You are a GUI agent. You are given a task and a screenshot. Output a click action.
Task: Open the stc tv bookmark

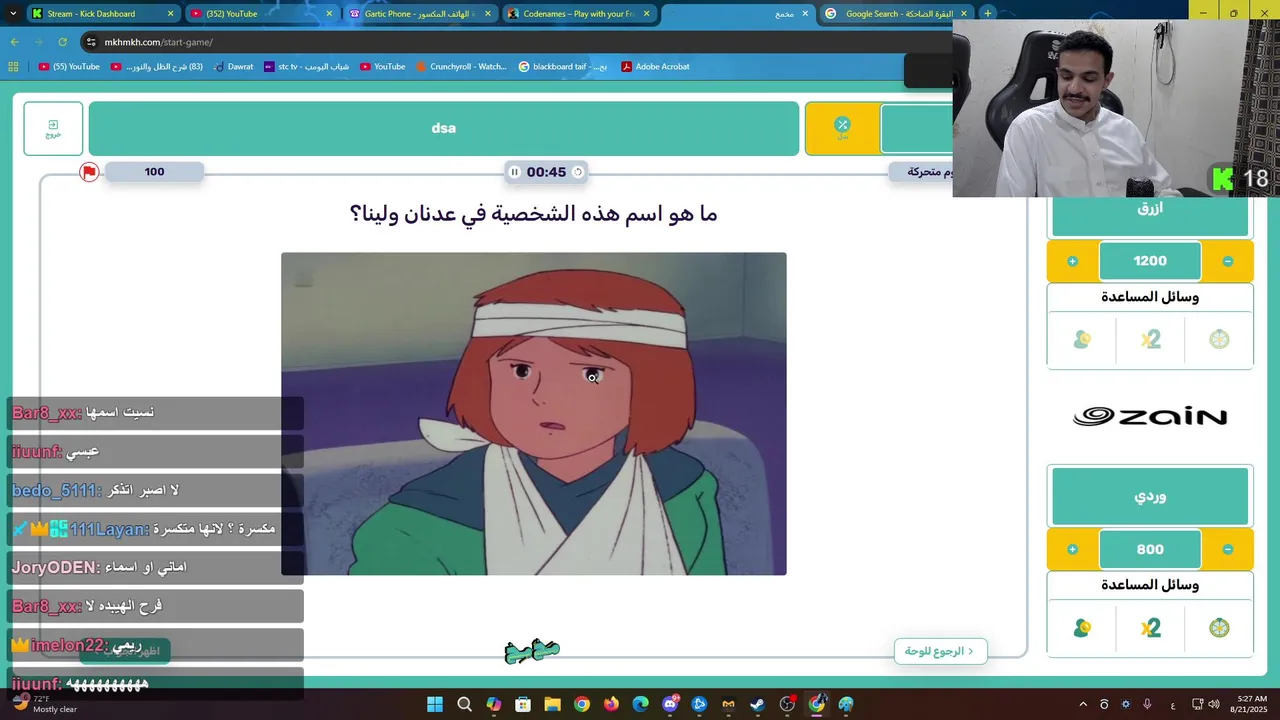point(306,67)
